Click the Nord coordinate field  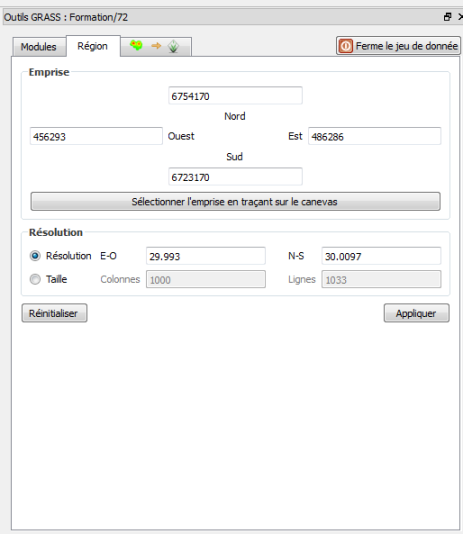(235, 96)
